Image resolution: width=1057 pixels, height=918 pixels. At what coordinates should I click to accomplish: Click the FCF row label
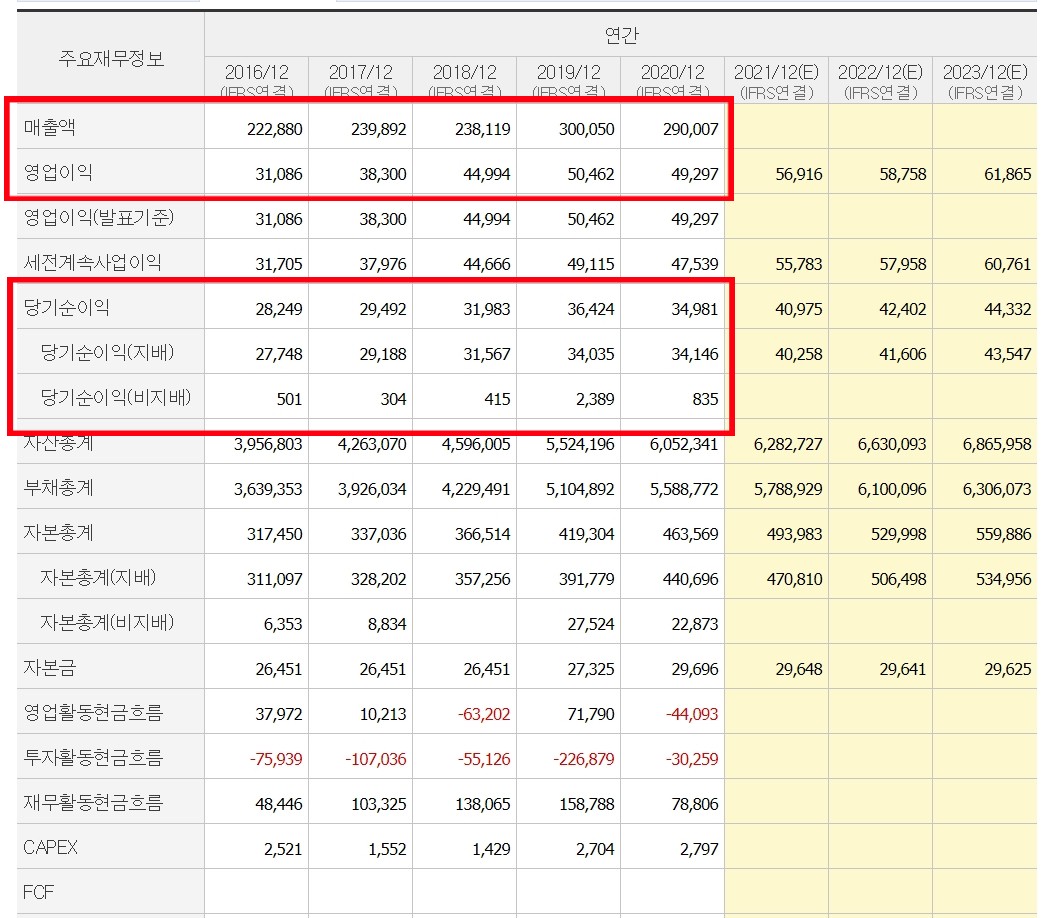pyautogui.click(x=38, y=892)
